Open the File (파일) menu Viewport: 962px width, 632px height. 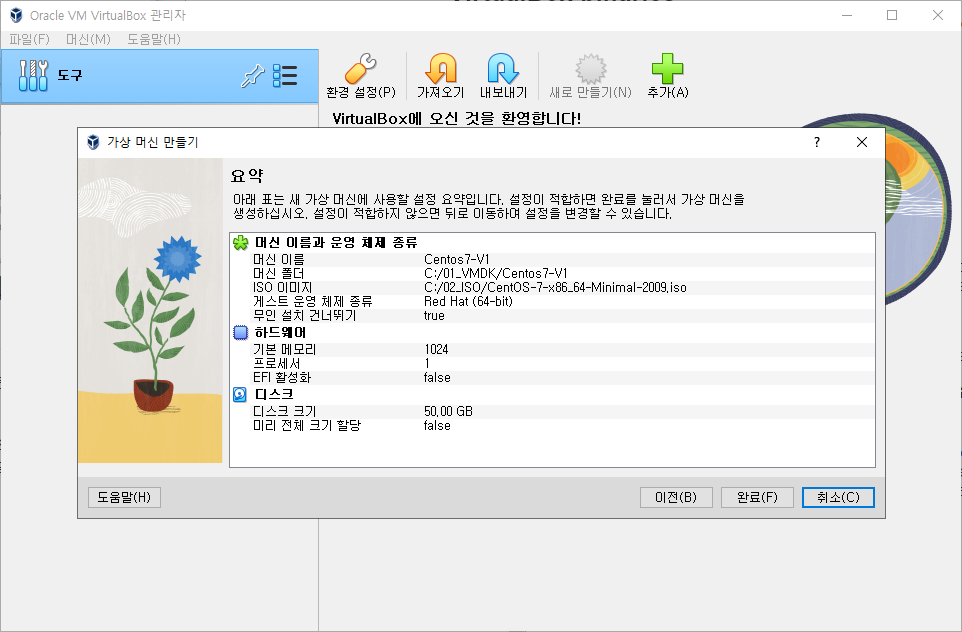pyautogui.click(x=29, y=39)
